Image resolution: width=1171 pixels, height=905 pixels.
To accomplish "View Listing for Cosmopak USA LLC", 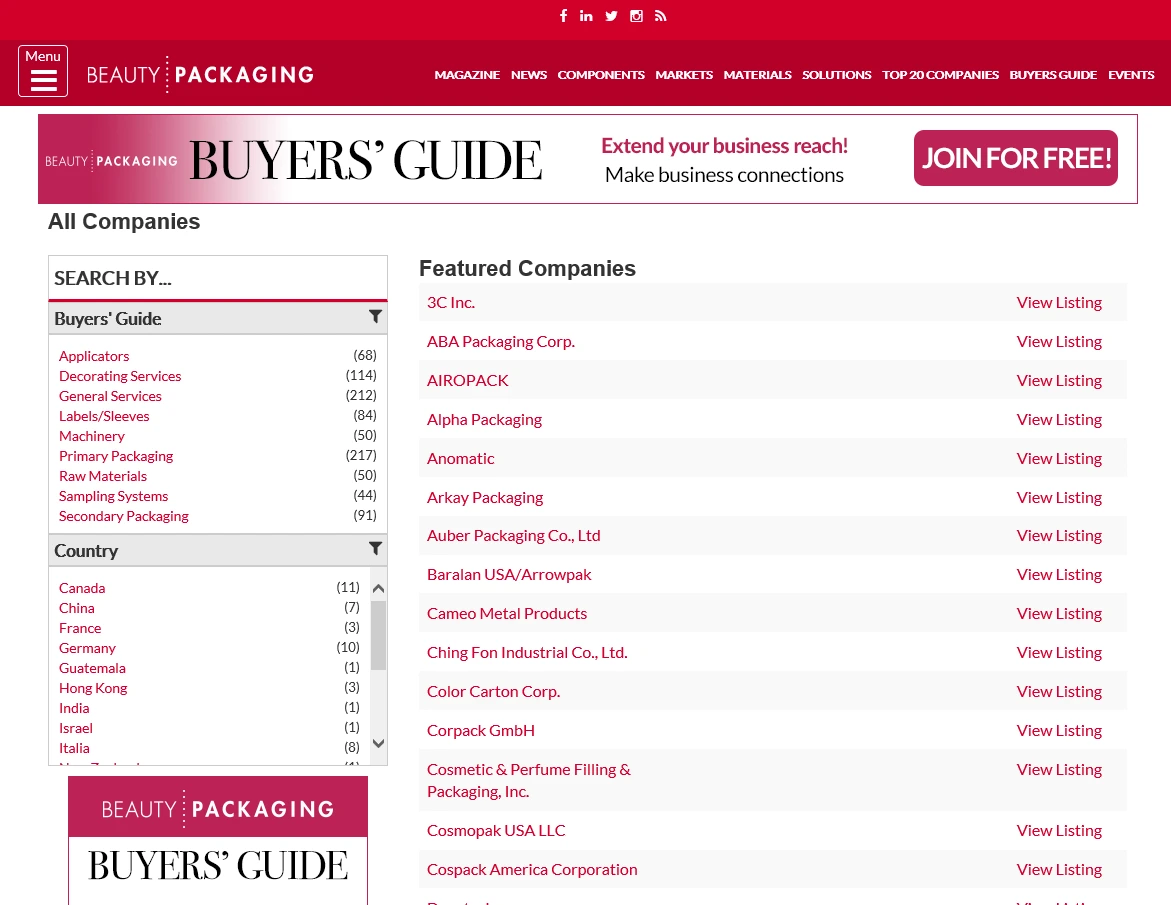I will click(1059, 830).
